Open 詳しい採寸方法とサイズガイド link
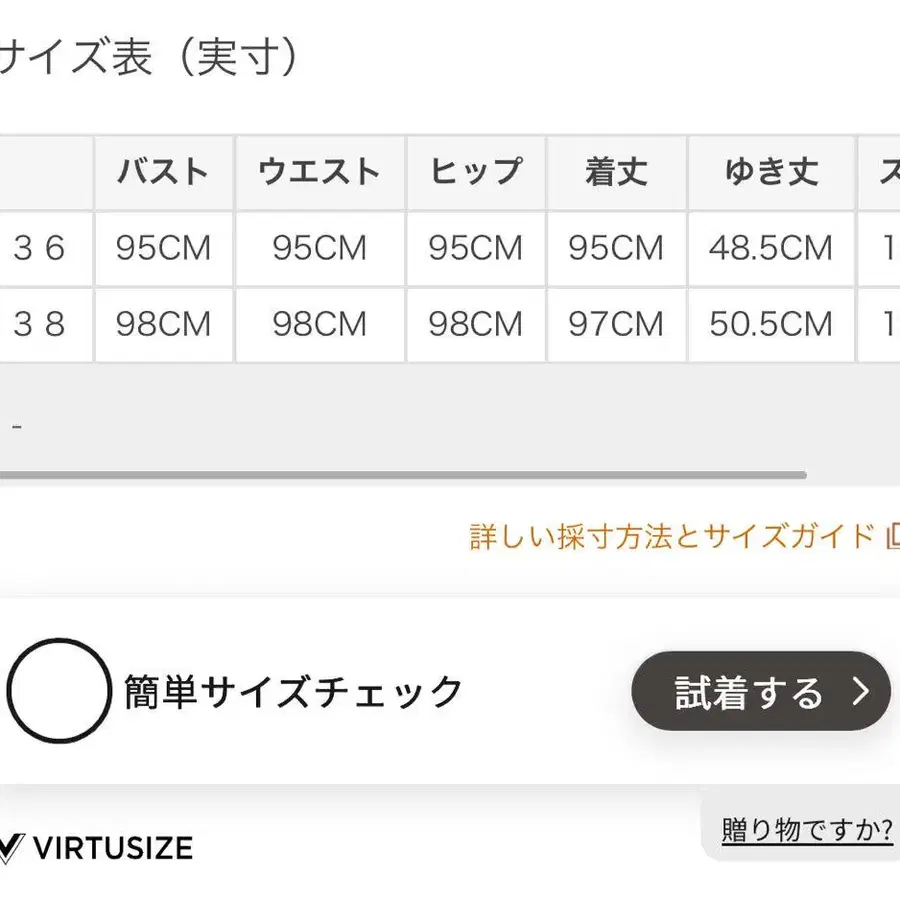Screen dimensions: 900x900 (672, 537)
